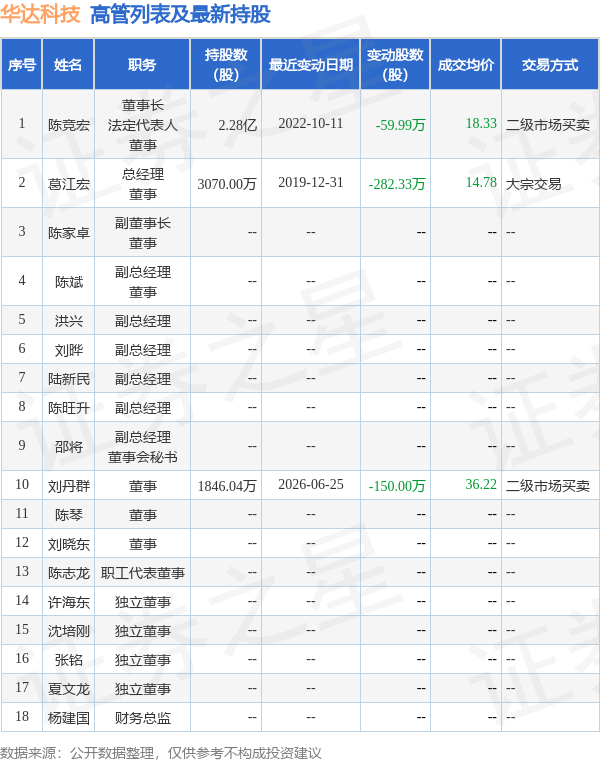600x762 pixels.
Task: Click the name 陈志龙
Action: pos(69,573)
